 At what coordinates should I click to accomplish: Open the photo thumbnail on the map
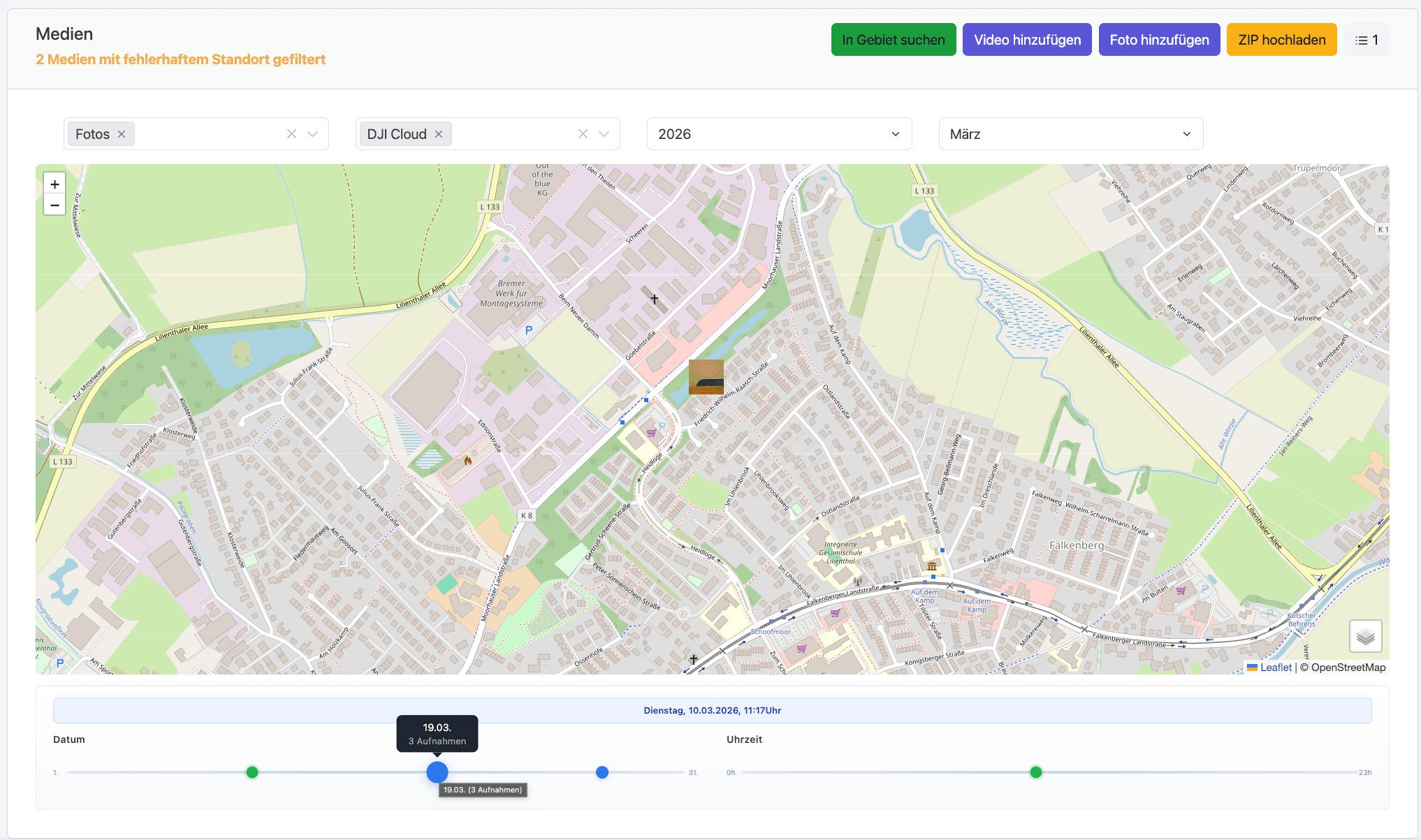click(x=706, y=377)
